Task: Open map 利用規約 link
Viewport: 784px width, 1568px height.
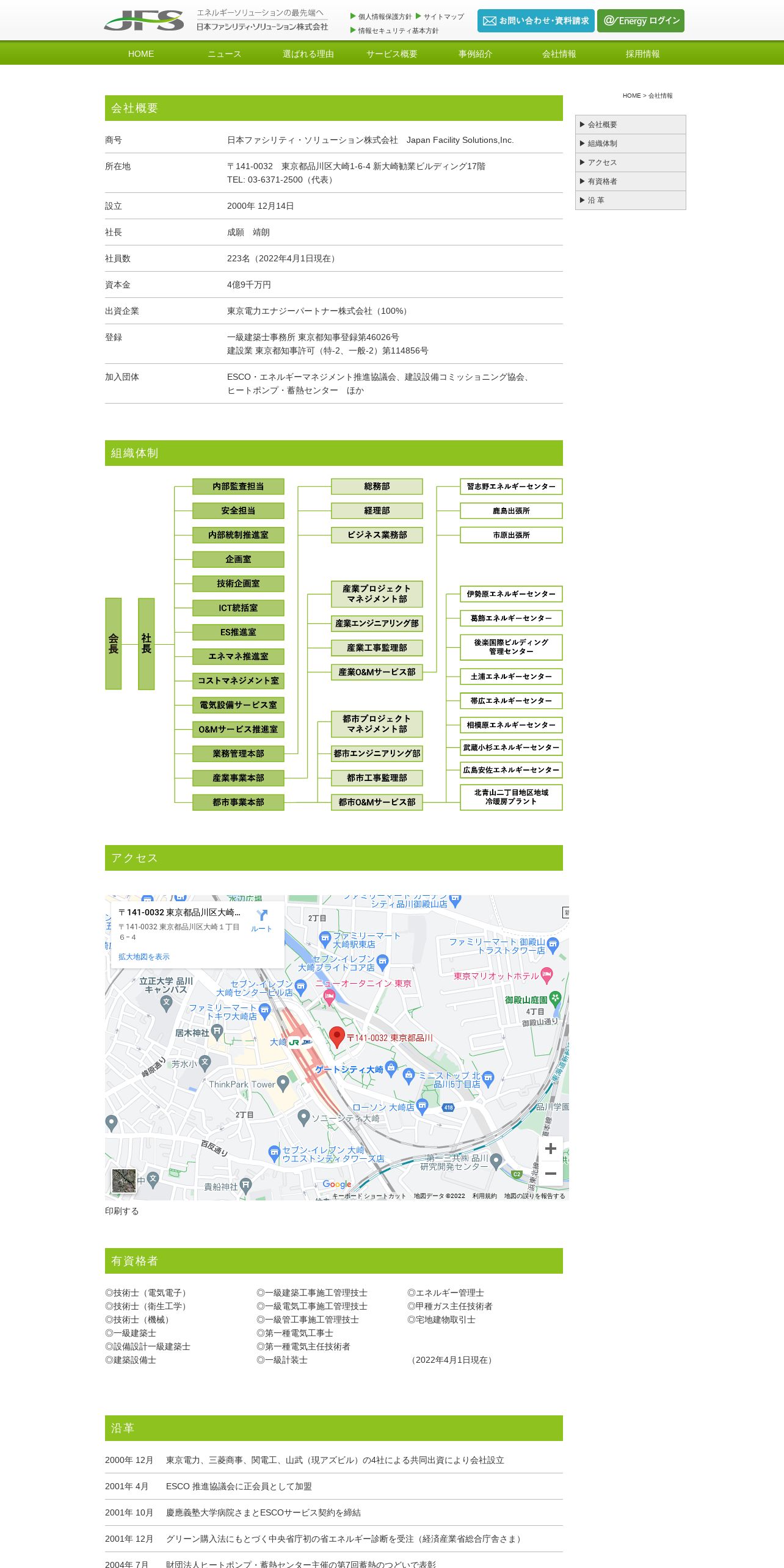Action: [484, 1196]
